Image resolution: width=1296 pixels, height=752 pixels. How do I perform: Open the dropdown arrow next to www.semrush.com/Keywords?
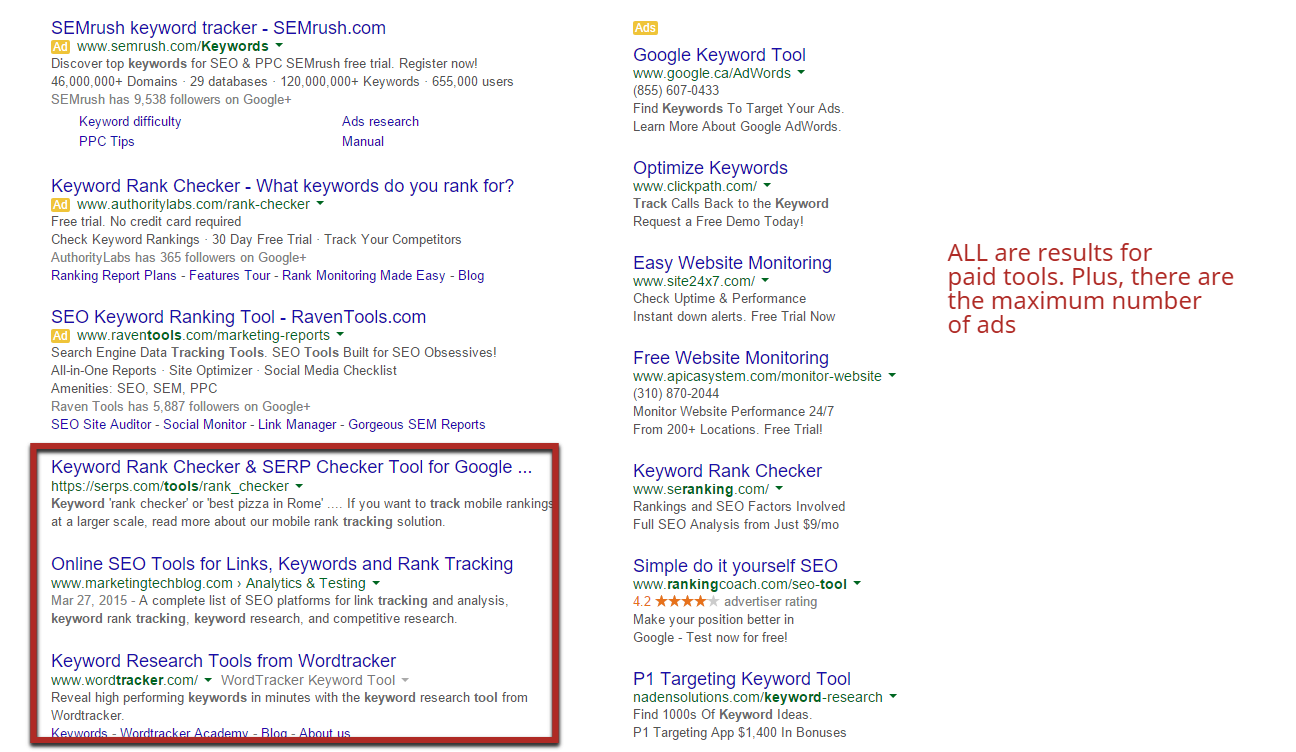279,45
